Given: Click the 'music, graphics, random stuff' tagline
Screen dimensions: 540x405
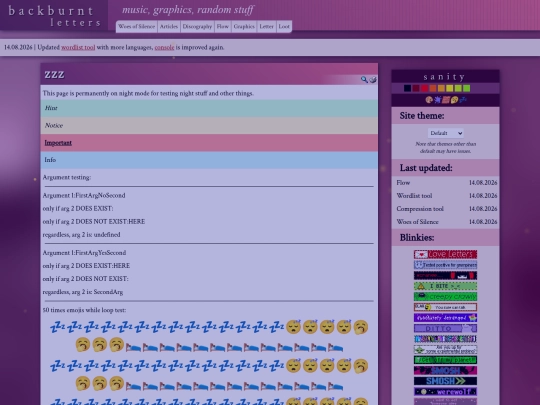Looking at the screenshot, I should 188,10.
